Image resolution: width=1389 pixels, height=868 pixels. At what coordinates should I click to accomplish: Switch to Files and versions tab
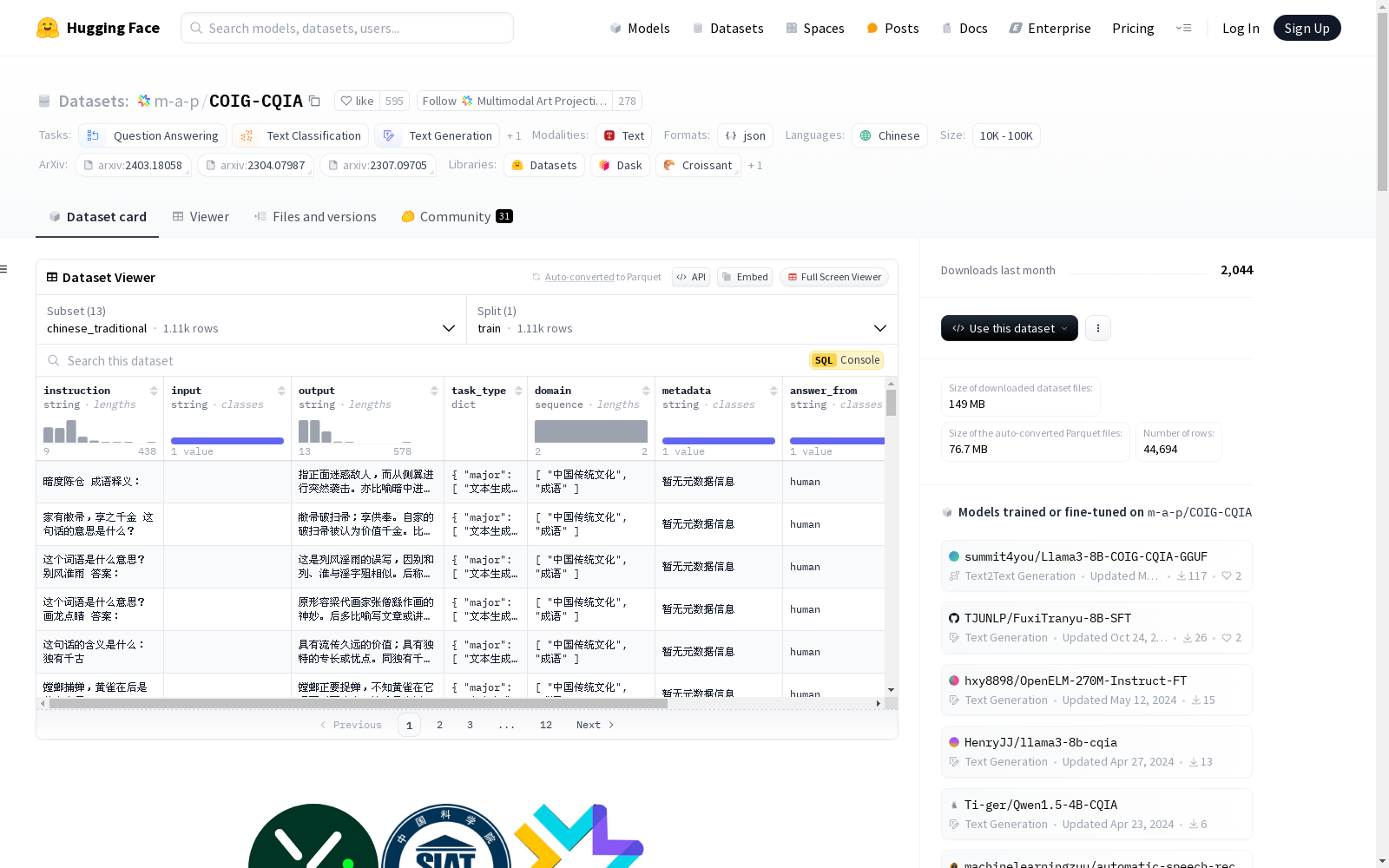coord(315,216)
